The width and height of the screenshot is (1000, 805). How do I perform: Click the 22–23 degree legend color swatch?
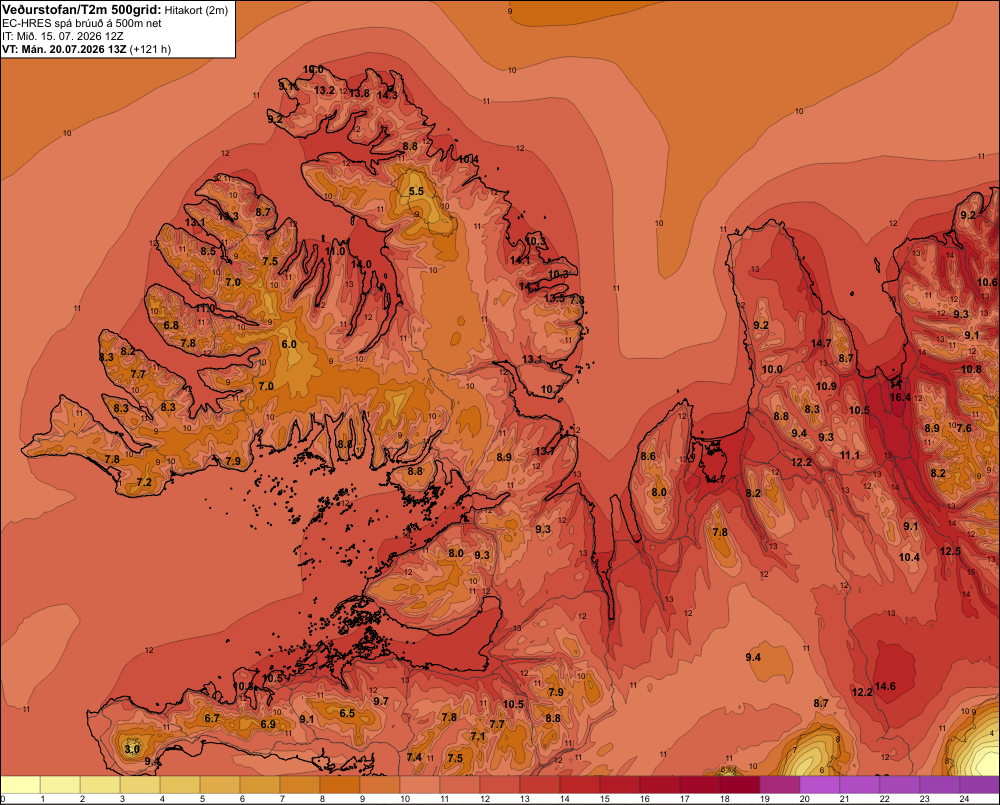(899, 785)
